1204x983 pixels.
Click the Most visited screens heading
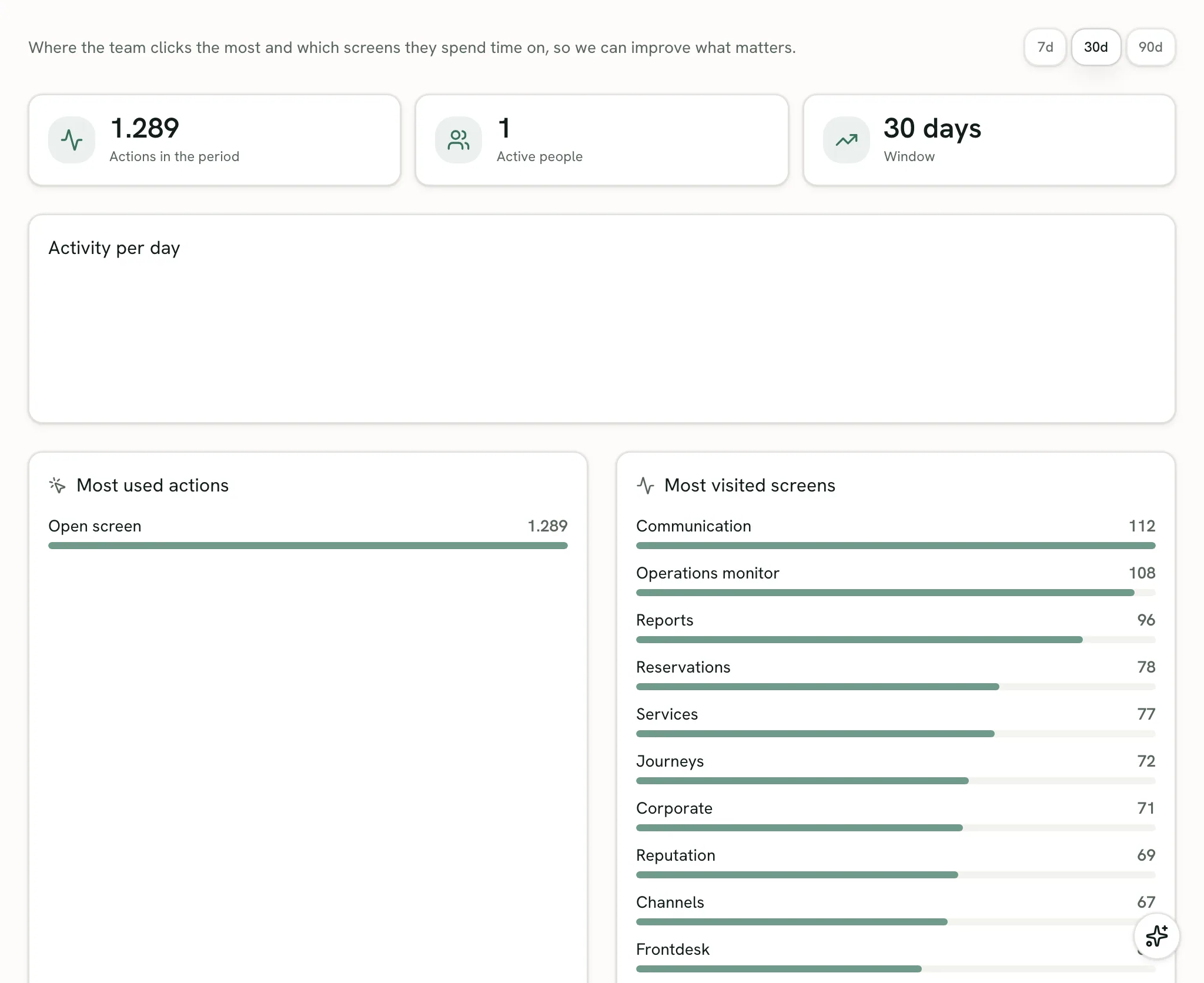pos(750,486)
